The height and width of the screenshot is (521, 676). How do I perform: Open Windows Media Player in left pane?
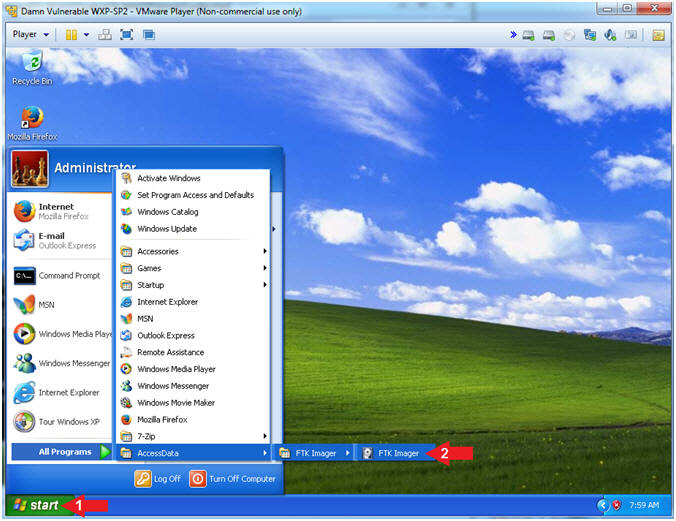point(60,334)
